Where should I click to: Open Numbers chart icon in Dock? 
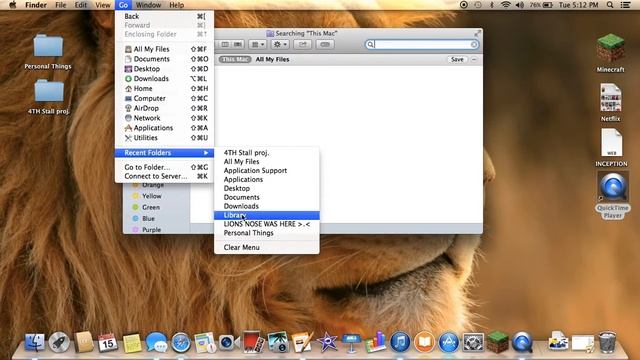376,342
